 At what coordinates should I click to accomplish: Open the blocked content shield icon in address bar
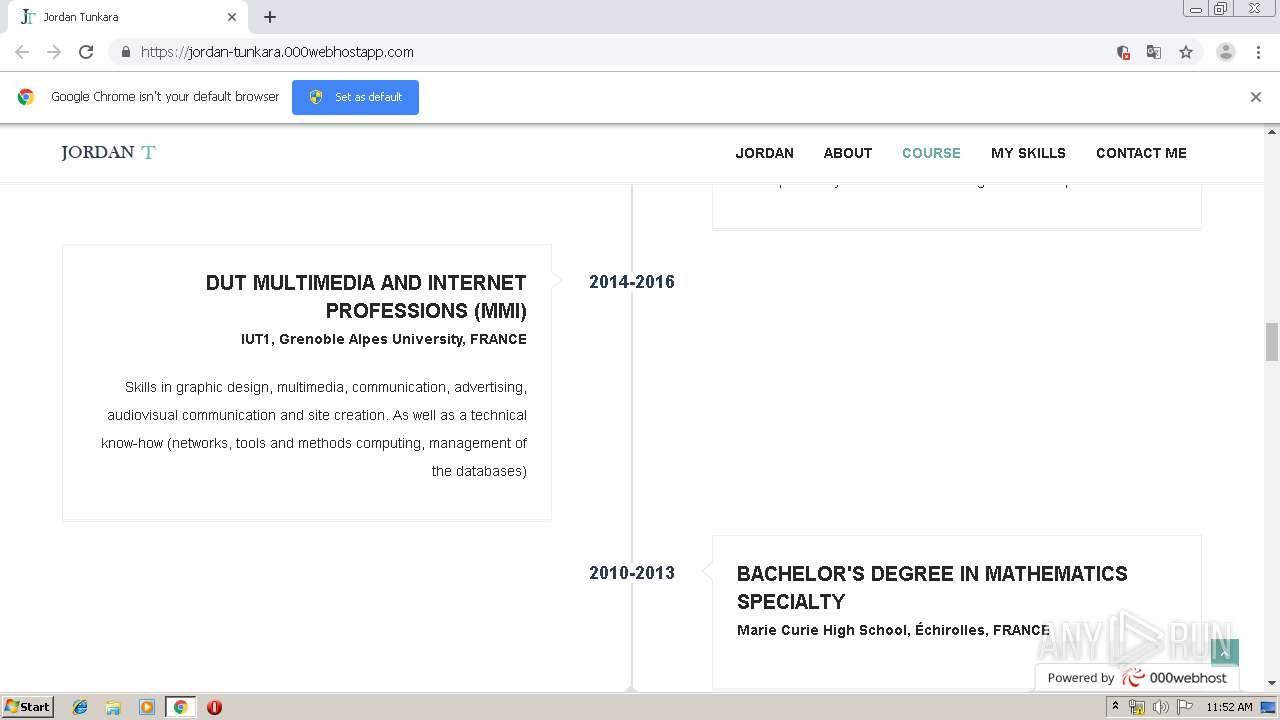[1123, 52]
